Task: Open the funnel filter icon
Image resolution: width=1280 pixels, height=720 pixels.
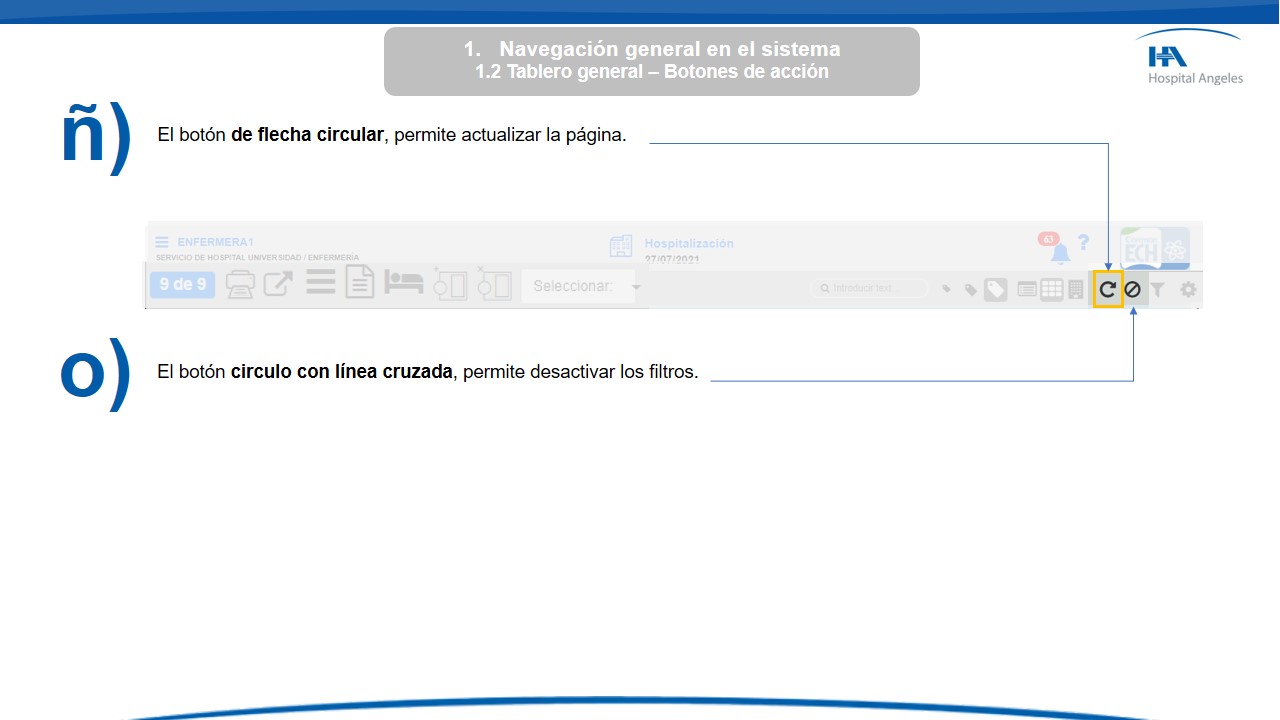Action: point(1157,290)
